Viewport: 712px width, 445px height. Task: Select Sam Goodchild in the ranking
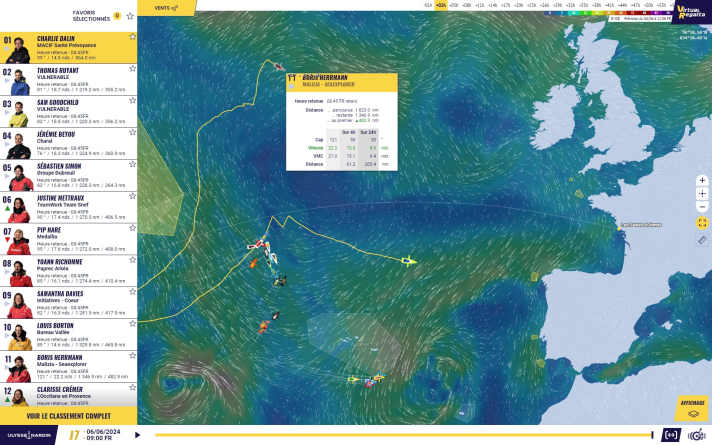coord(69,112)
